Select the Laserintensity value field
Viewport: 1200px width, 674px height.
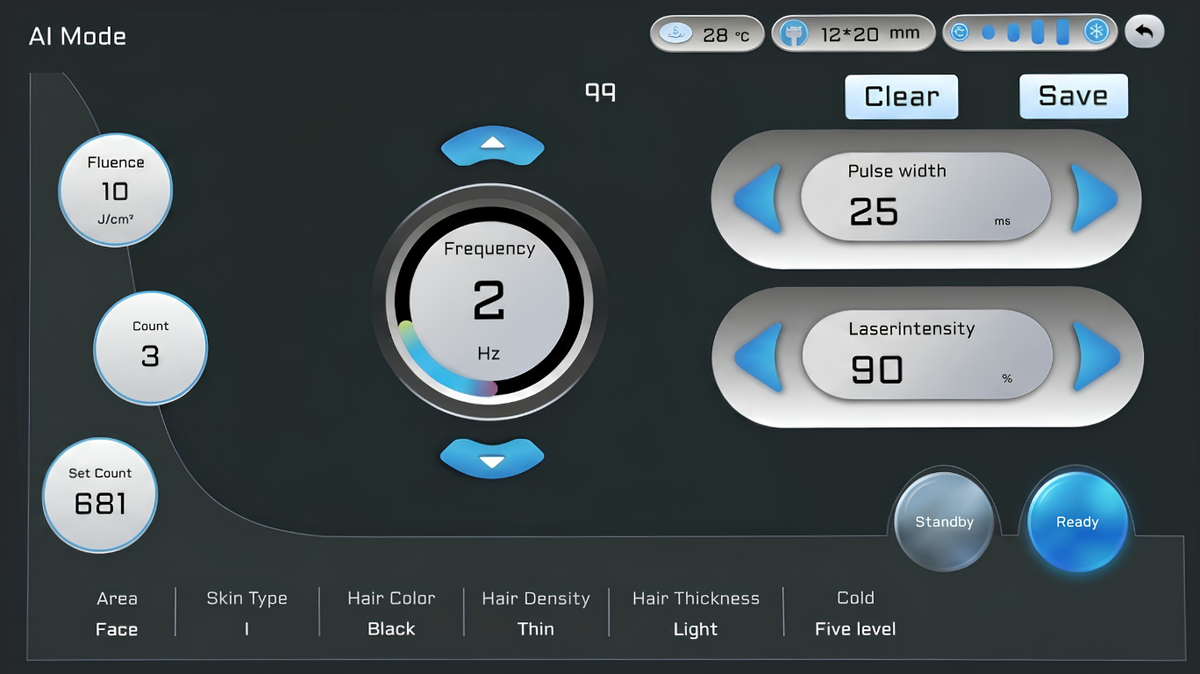click(927, 356)
